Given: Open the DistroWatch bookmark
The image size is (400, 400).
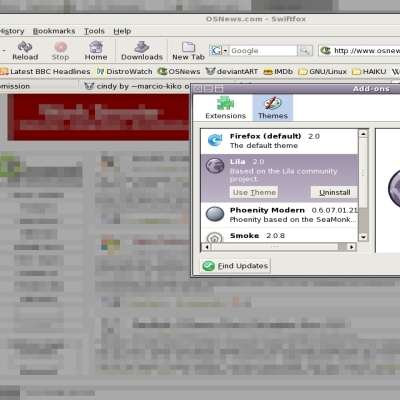Looking at the screenshot, I should pyautogui.click(x=124, y=72).
